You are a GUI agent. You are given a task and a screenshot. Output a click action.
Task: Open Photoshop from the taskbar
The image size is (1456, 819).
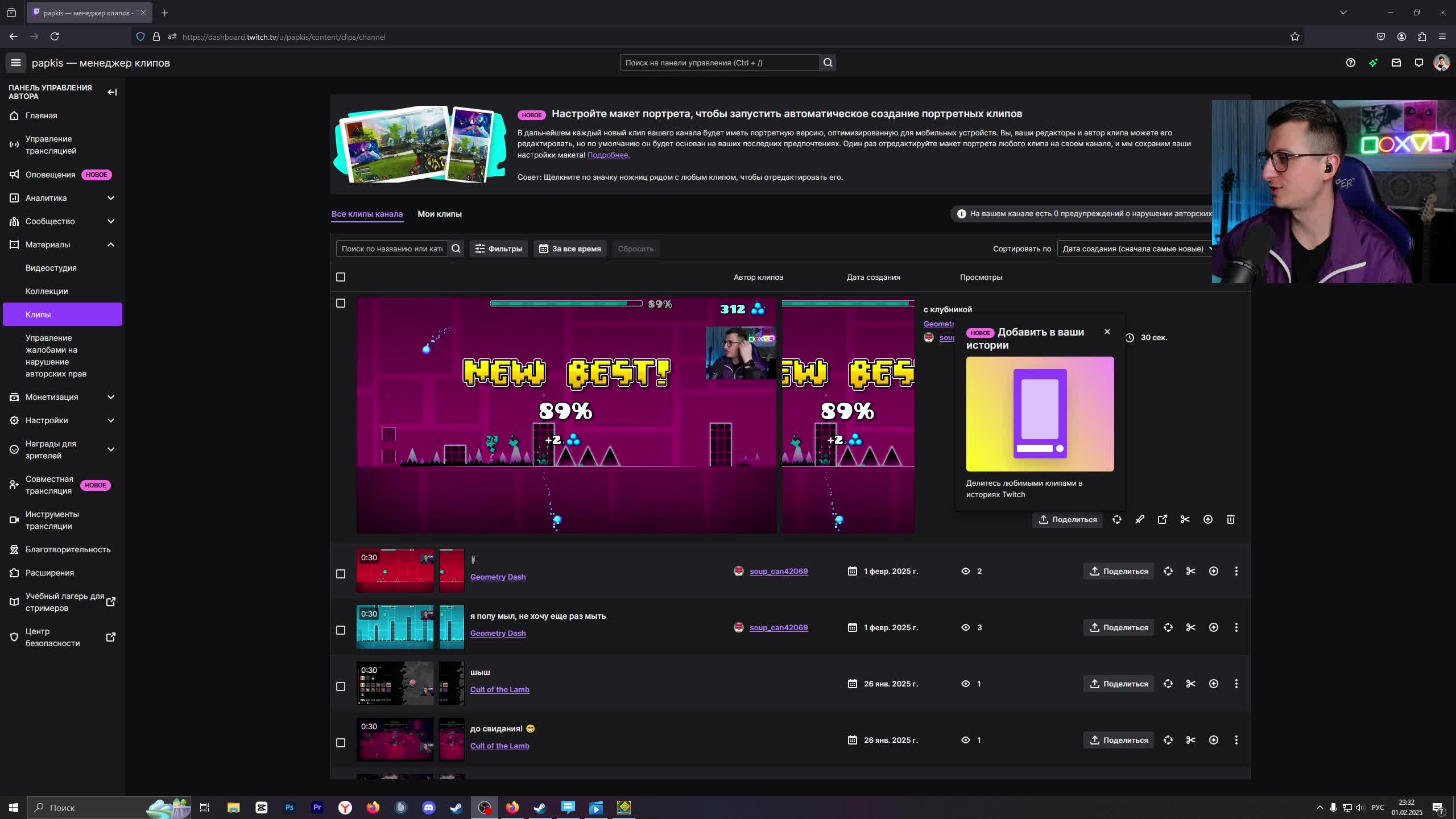[x=289, y=807]
